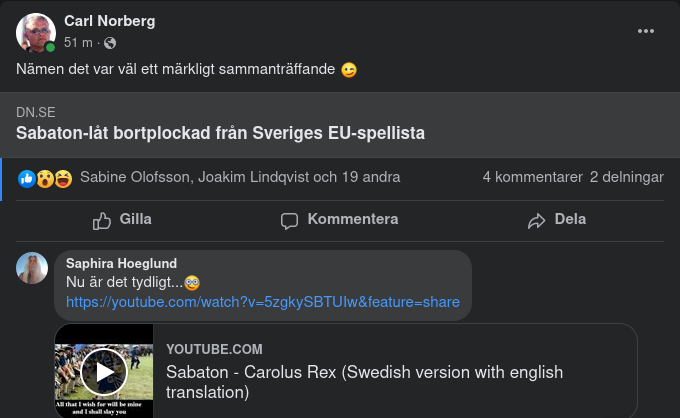Click the thumbs-up icon beside Gilla
Image resolution: width=680 pixels, height=418 pixels.
[102, 220]
